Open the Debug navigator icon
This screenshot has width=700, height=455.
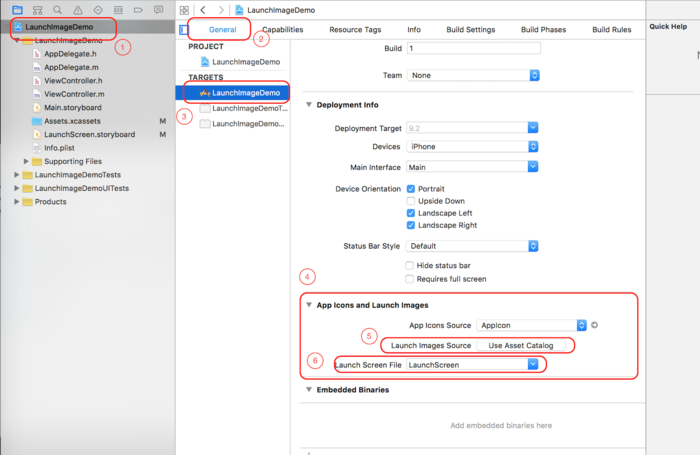click(x=118, y=10)
